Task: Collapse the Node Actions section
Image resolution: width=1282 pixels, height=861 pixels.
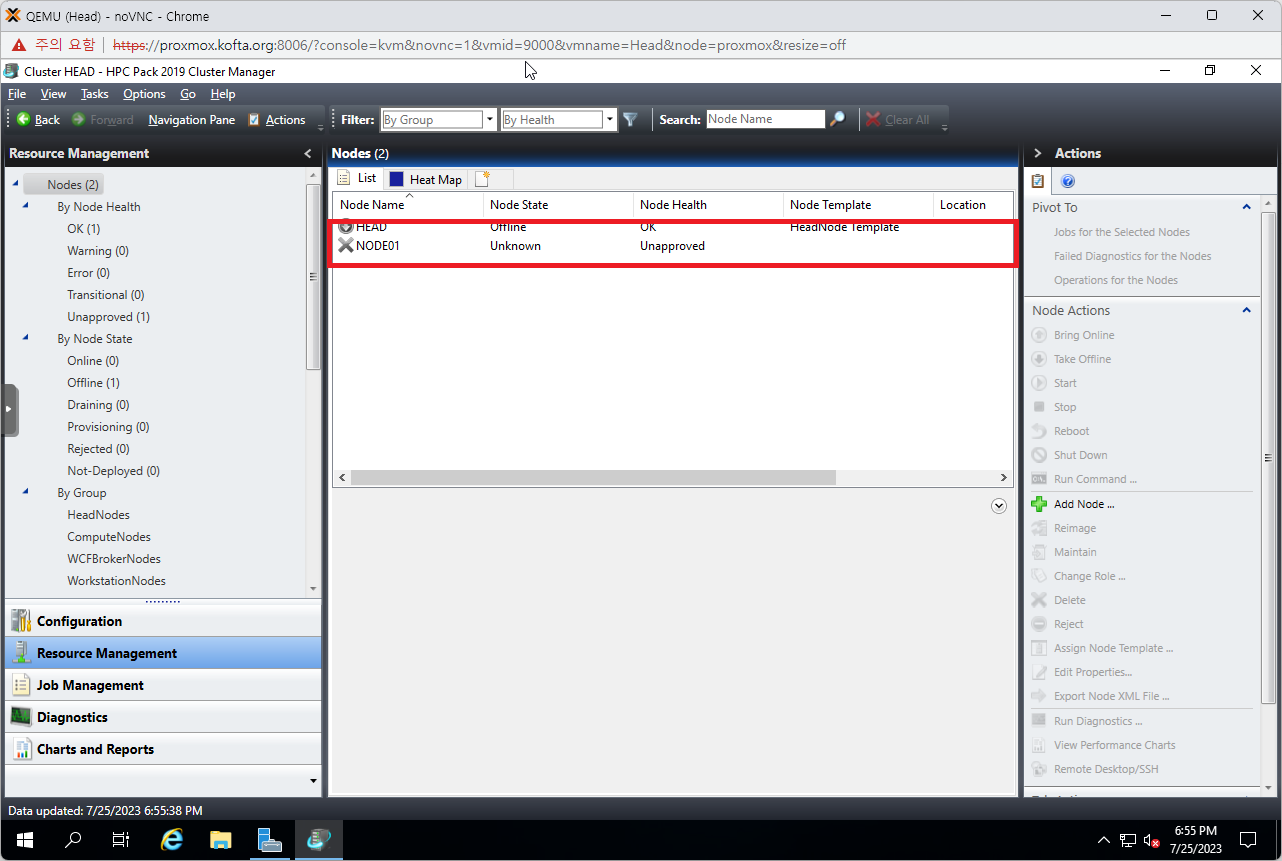Action: 1246,311
